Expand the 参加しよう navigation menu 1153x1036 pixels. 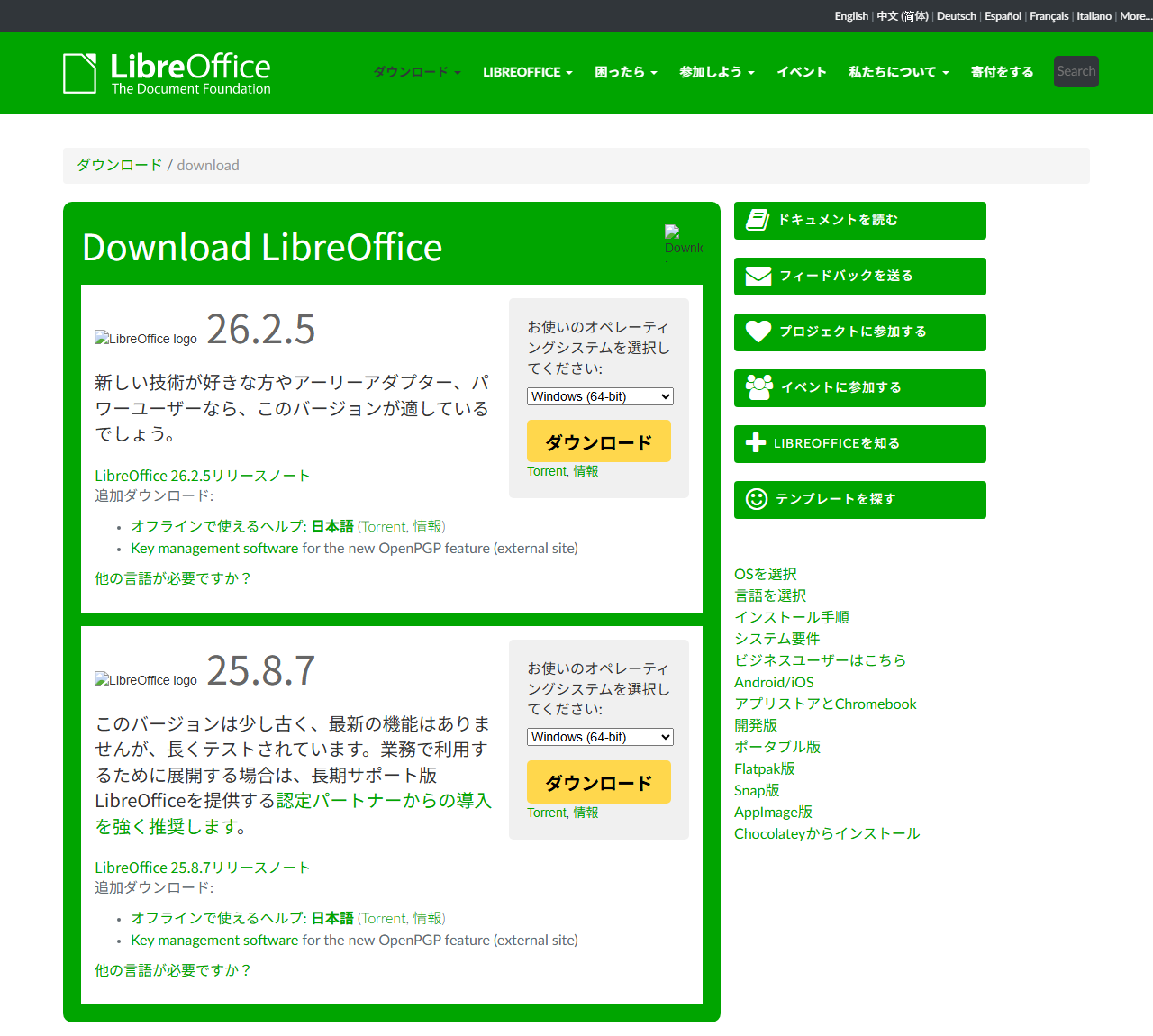pyautogui.click(x=717, y=72)
